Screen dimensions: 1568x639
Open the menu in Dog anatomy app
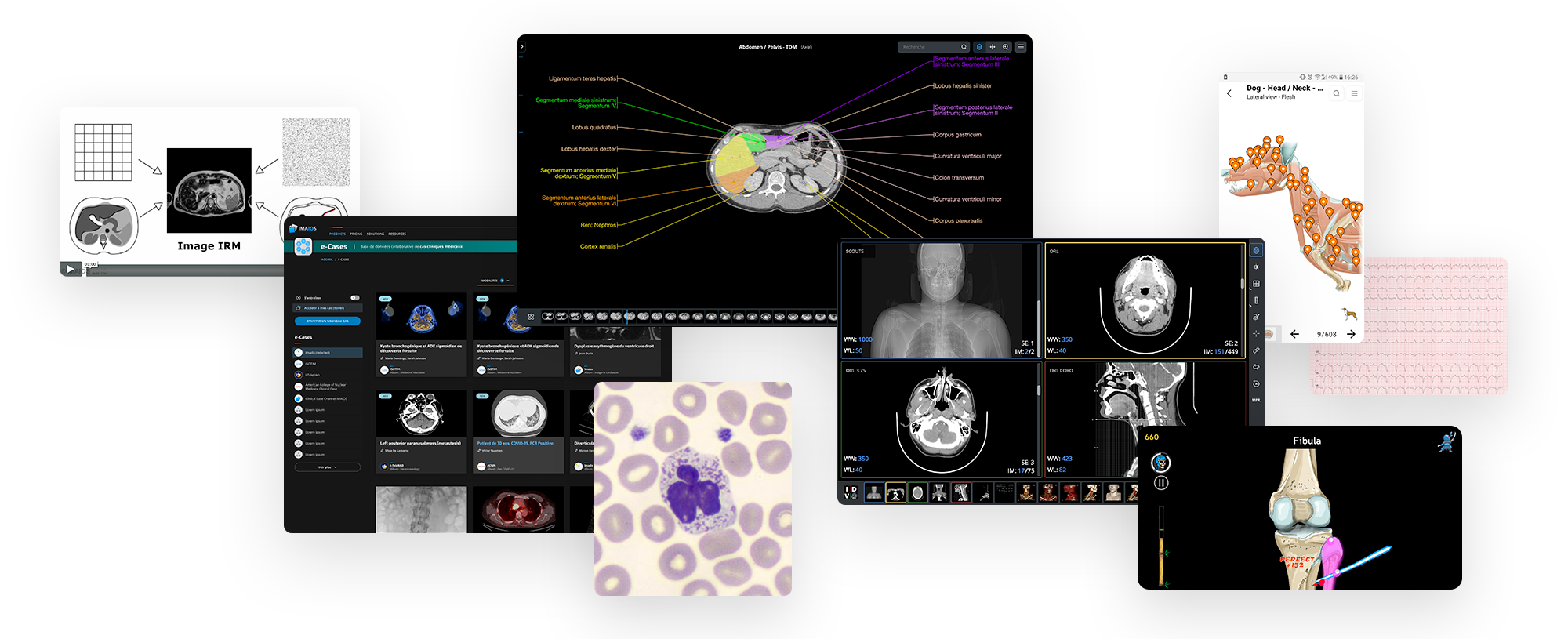pyautogui.click(x=1354, y=93)
